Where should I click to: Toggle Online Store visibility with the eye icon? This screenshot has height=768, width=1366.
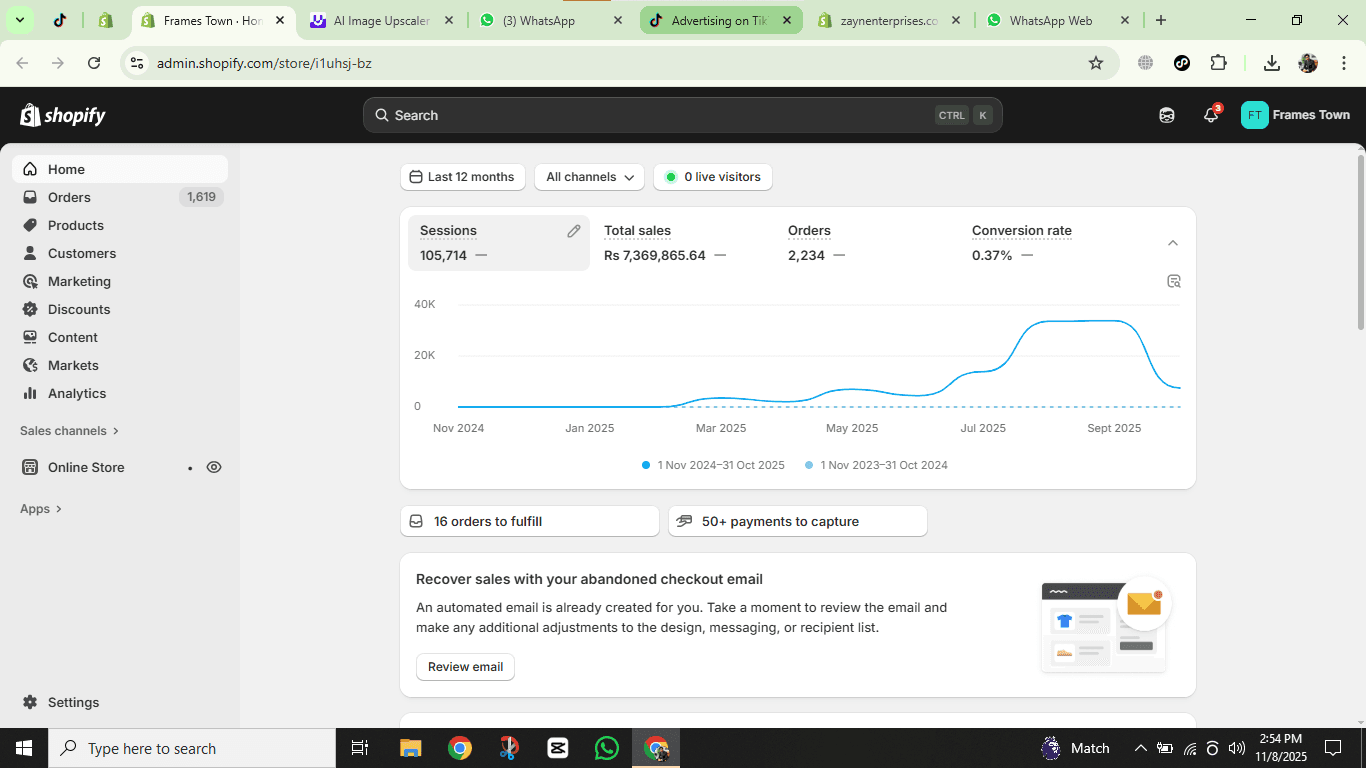(213, 467)
